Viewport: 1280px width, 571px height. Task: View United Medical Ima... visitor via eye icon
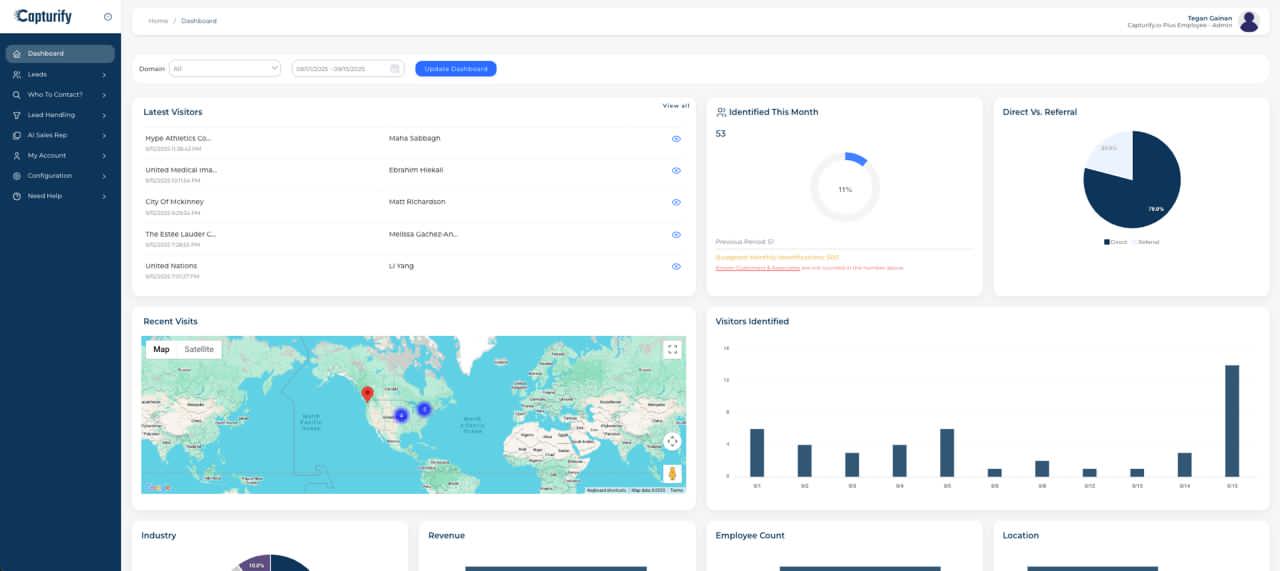(x=676, y=171)
